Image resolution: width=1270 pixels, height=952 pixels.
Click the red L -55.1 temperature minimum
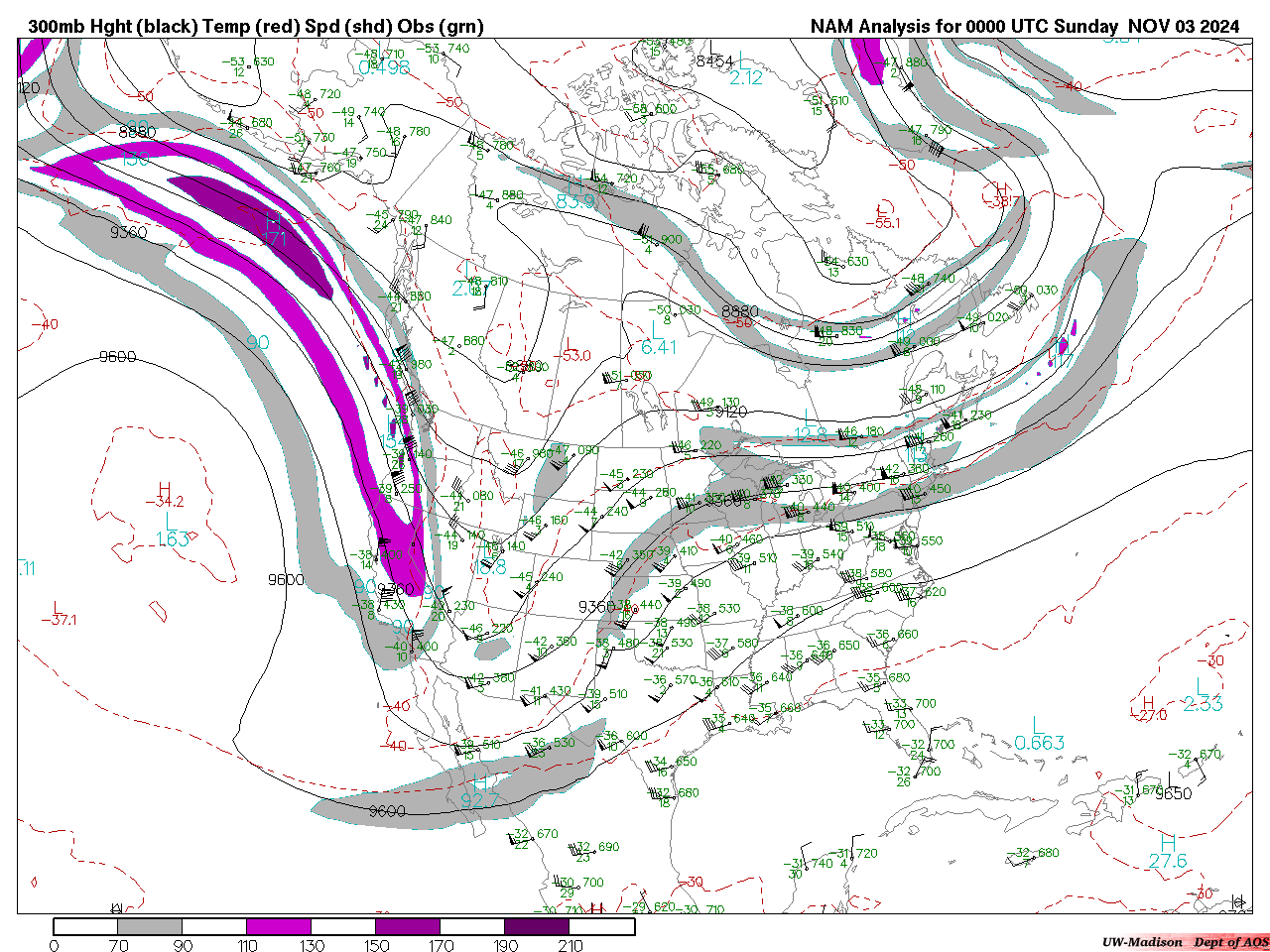tap(883, 216)
